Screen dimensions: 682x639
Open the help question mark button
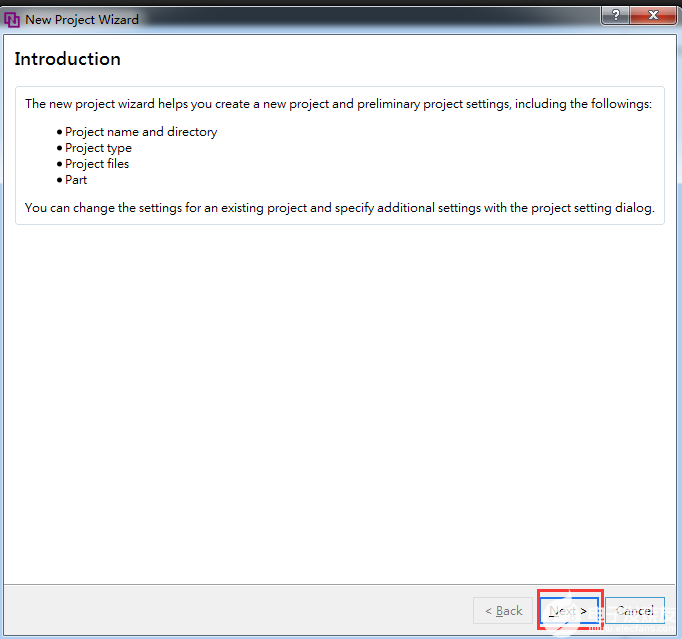click(615, 16)
